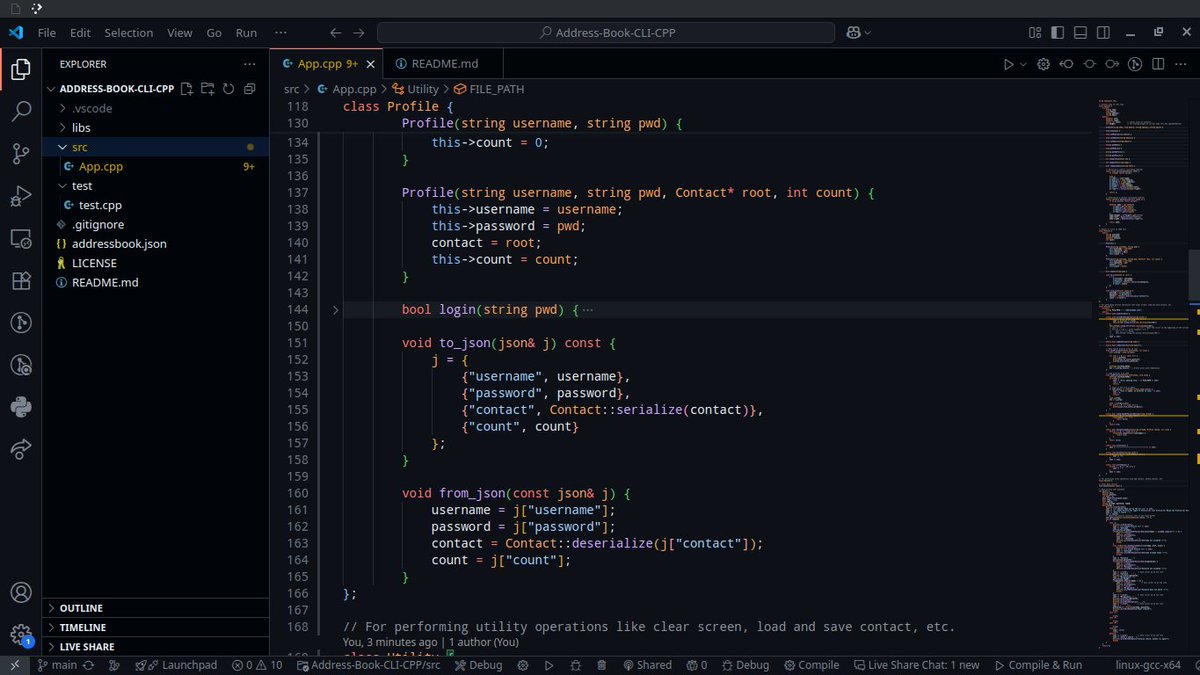Open Customize Layout in title bar
This screenshot has width=1200, height=675.
tap(1036, 32)
